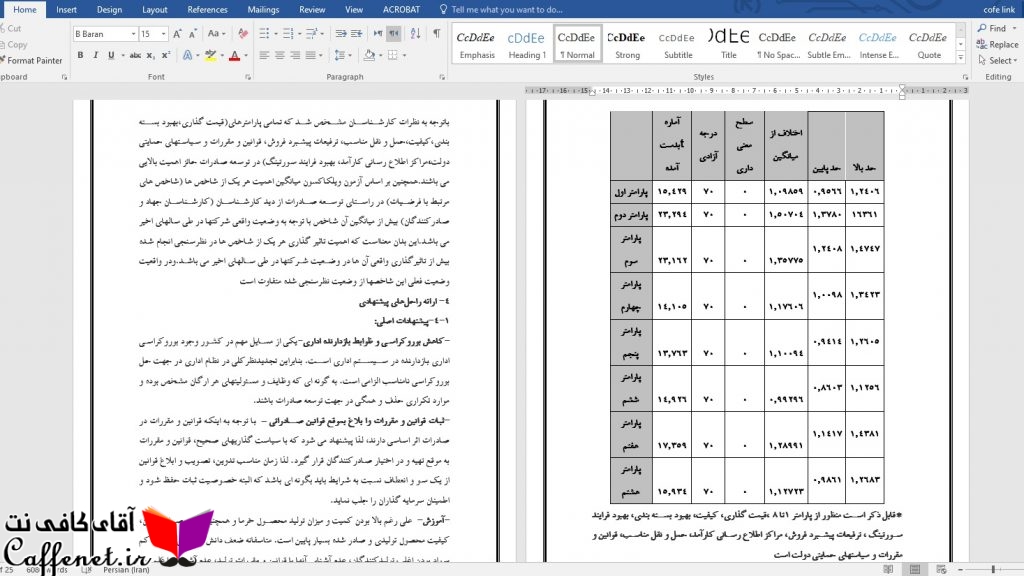The width and height of the screenshot is (1024, 576).
Task: Apply the Subtitle style
Action: 678,44
